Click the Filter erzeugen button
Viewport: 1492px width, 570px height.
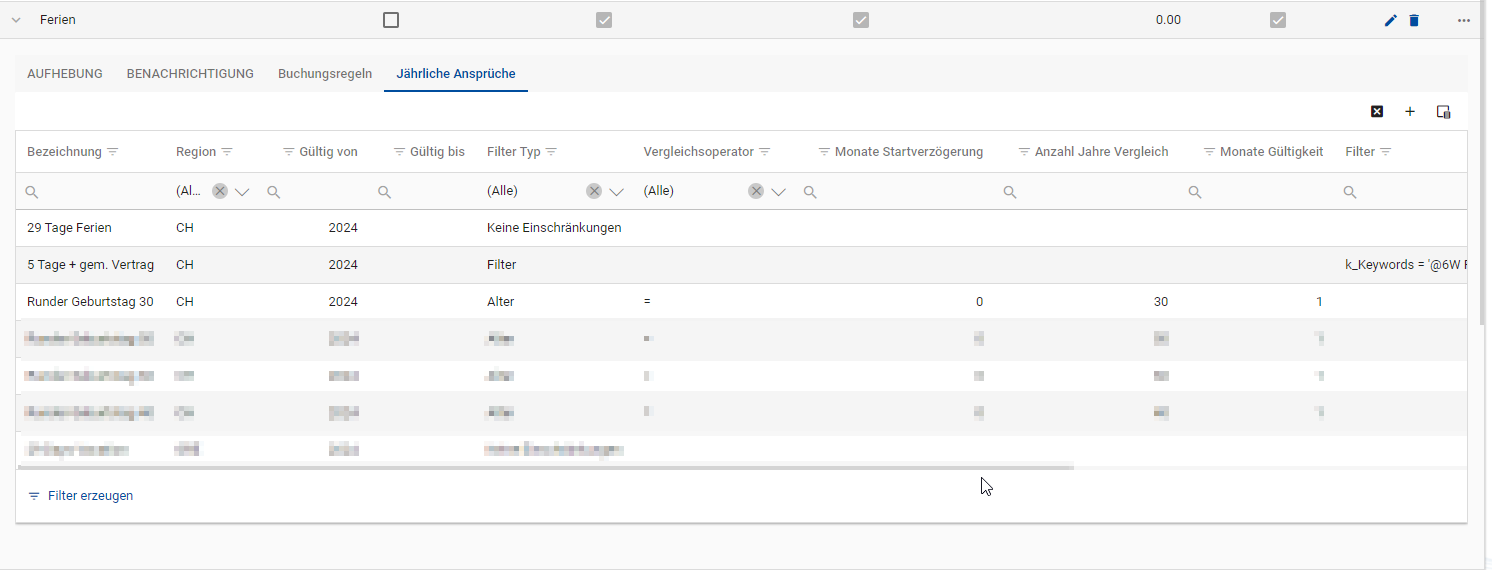click(x=80, y=496)
